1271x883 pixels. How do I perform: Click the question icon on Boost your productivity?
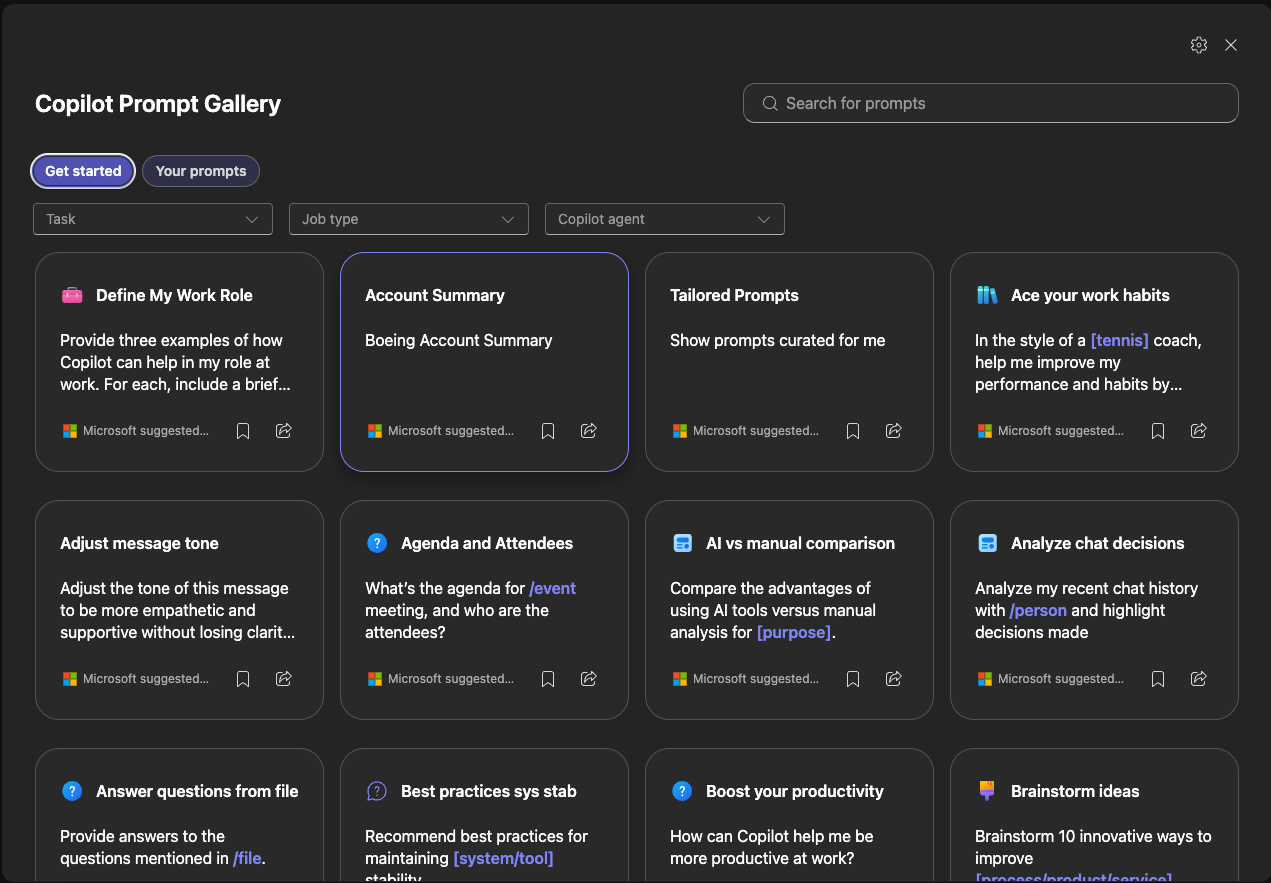click(x=682, y=791)
